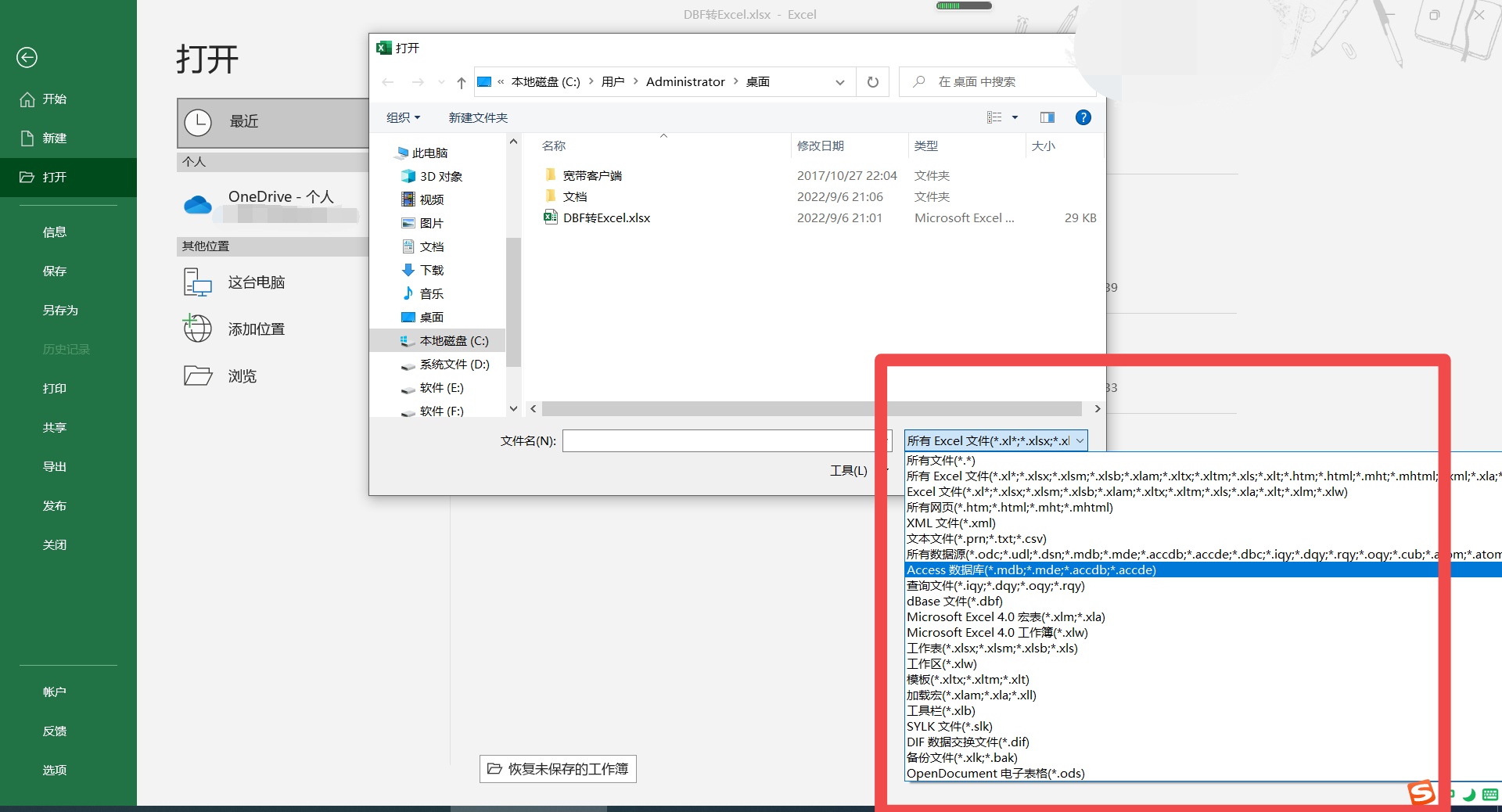Open help via the question mark icon
This screenshot has height=812, width=1502.
point(1083,117)
